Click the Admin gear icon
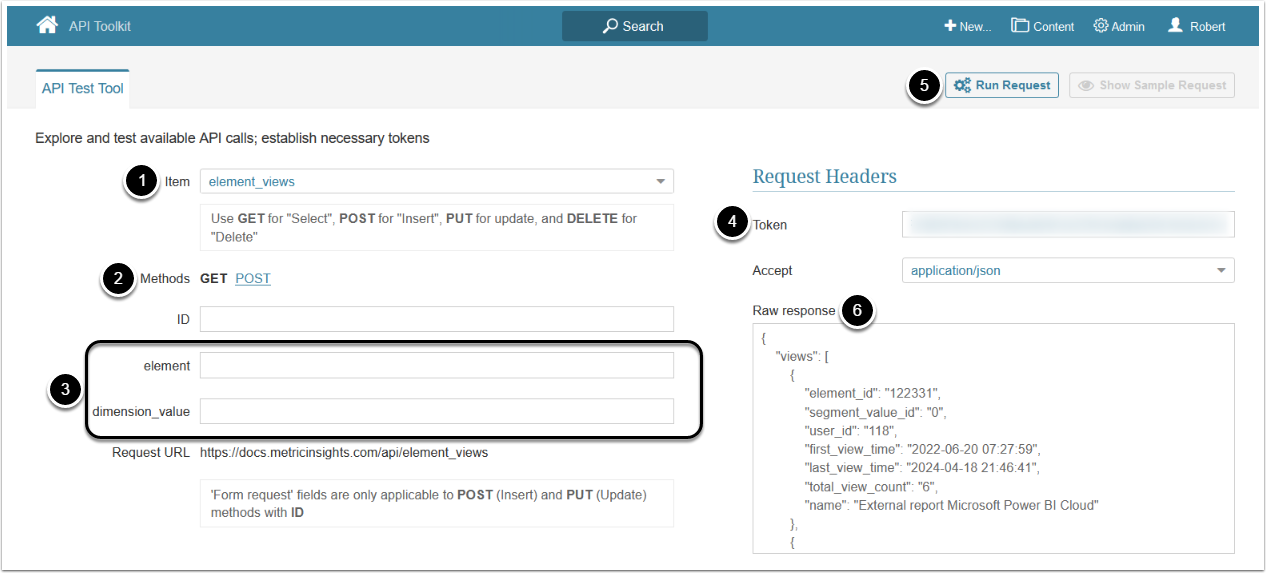The width and height of the screenshot is (1266, 573). 1101,26
